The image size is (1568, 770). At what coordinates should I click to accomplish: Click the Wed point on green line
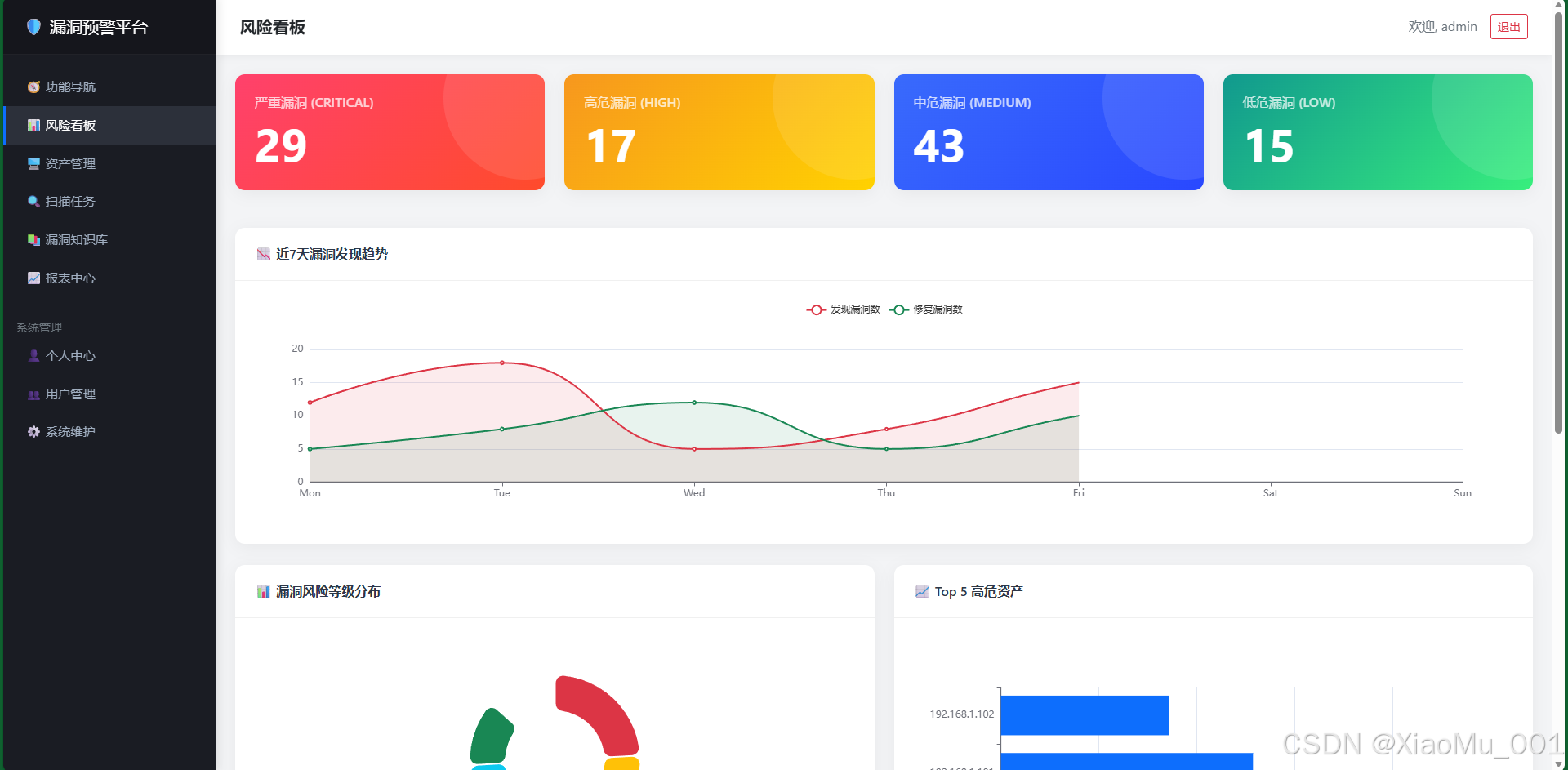click(x=694, y=403)
